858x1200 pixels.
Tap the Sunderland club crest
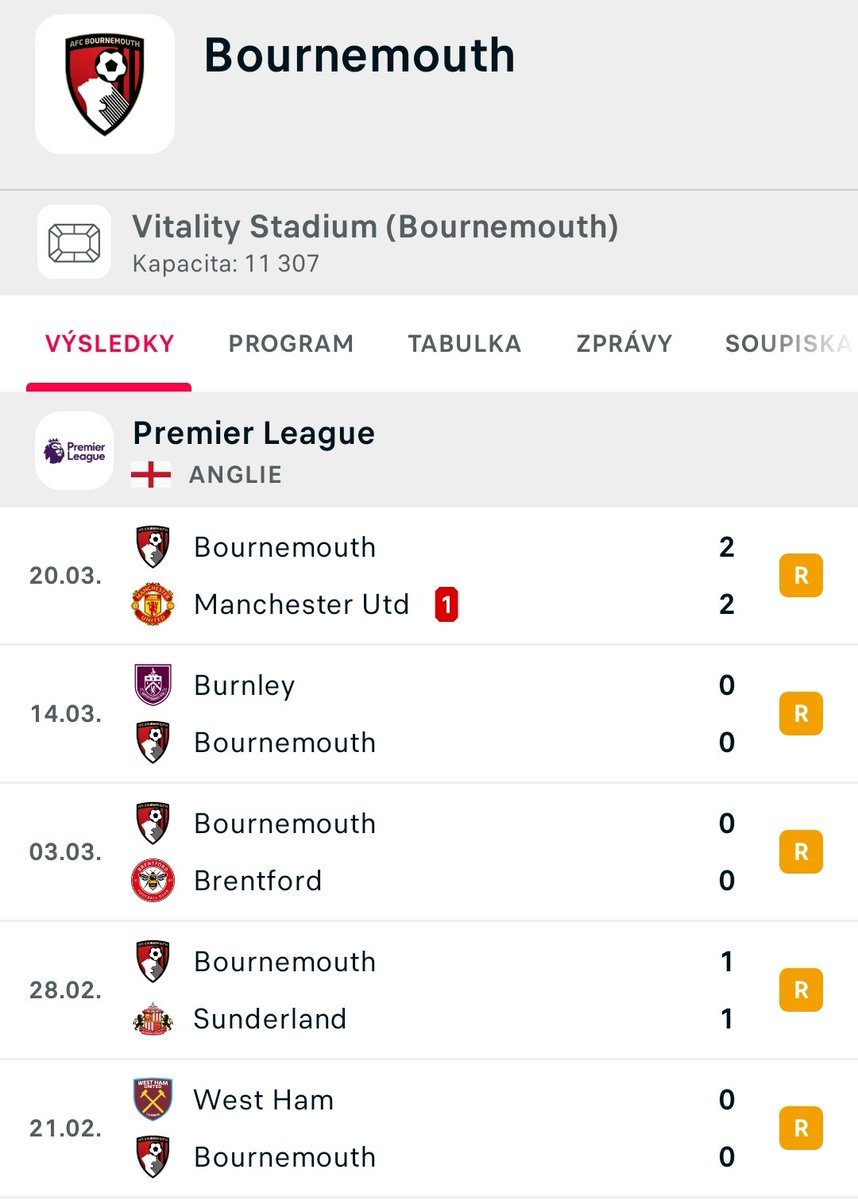pyautogui.click(x=153, y=1018)
